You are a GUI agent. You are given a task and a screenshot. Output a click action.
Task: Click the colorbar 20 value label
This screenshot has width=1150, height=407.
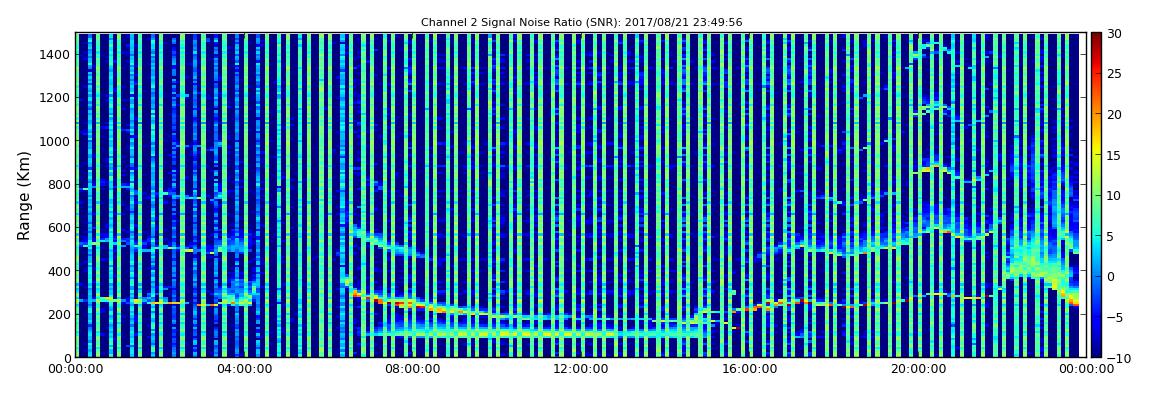pyautogui.click(x=1113, y=114)
